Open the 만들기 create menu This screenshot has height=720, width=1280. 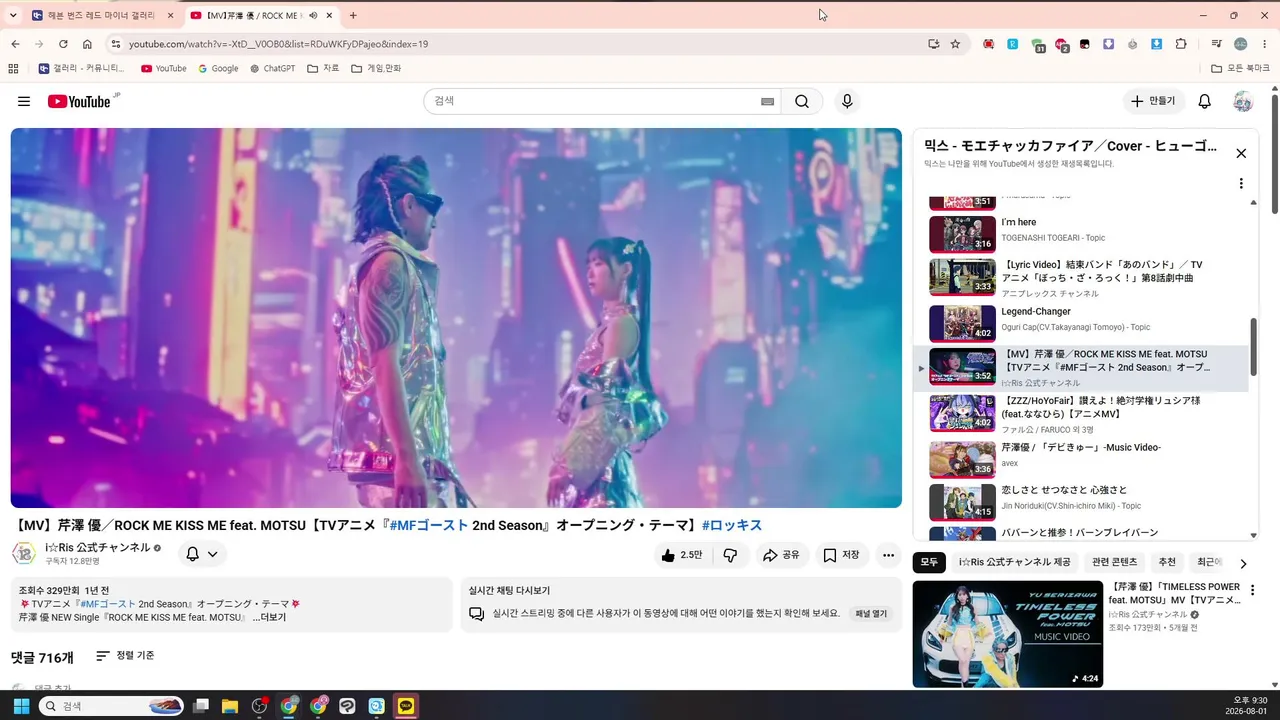(1152, 101)
